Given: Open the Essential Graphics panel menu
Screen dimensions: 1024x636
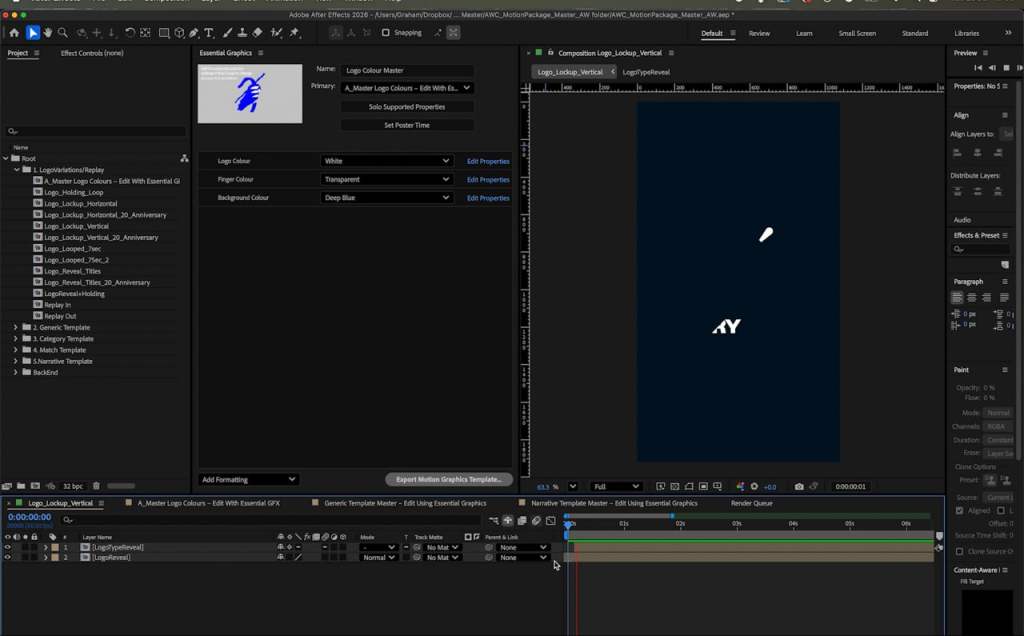Looking at the screenshot, I should [x=261, y=53].
